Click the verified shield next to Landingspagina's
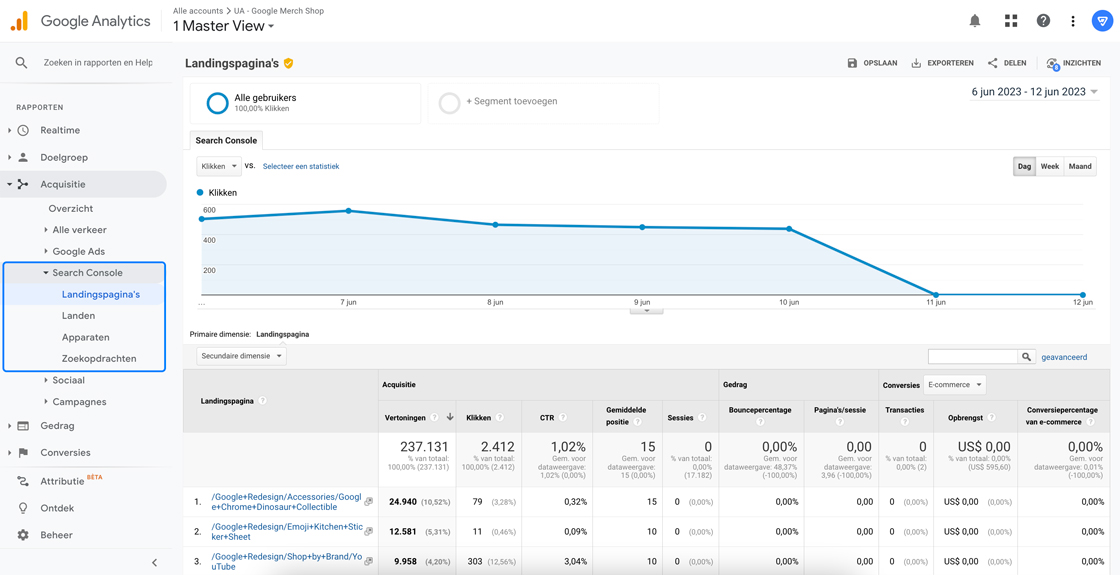This screenshot has height=575, width=1120. (289, 63)
